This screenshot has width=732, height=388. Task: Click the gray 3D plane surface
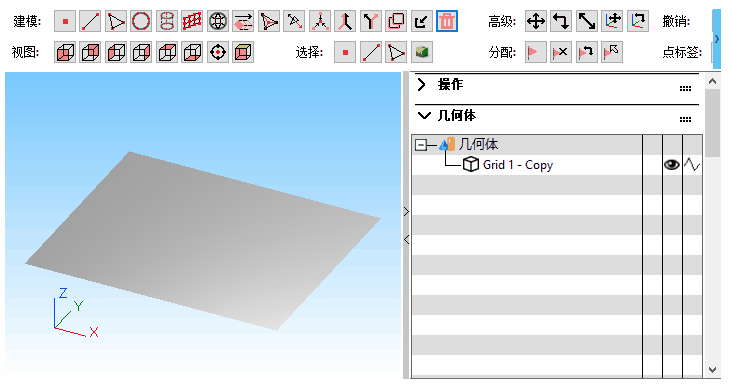(x=204, y=239)
